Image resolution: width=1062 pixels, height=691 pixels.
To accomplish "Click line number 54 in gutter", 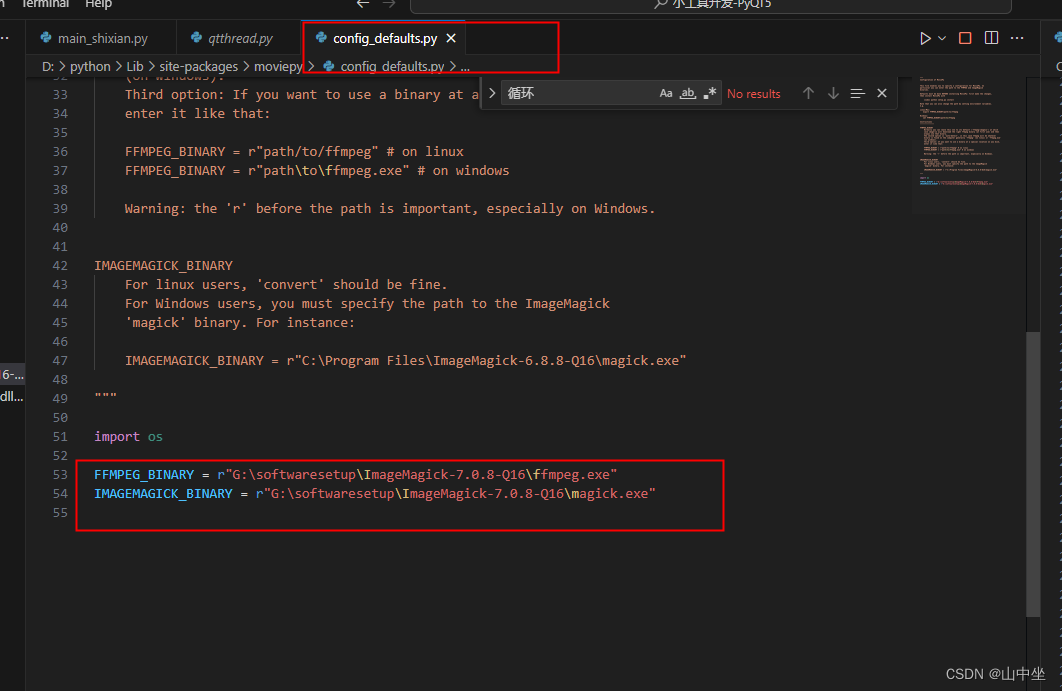I will (60, 494).
